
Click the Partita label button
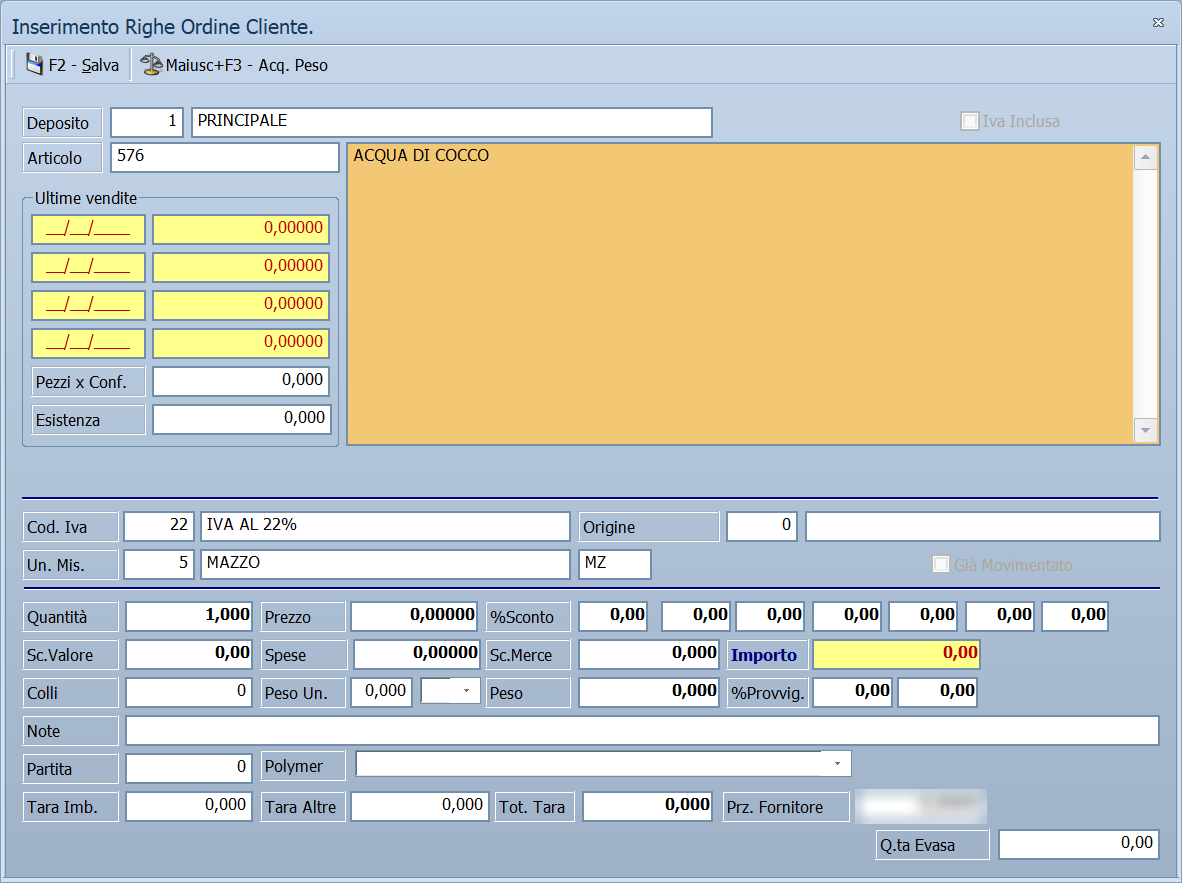(70, 769)
